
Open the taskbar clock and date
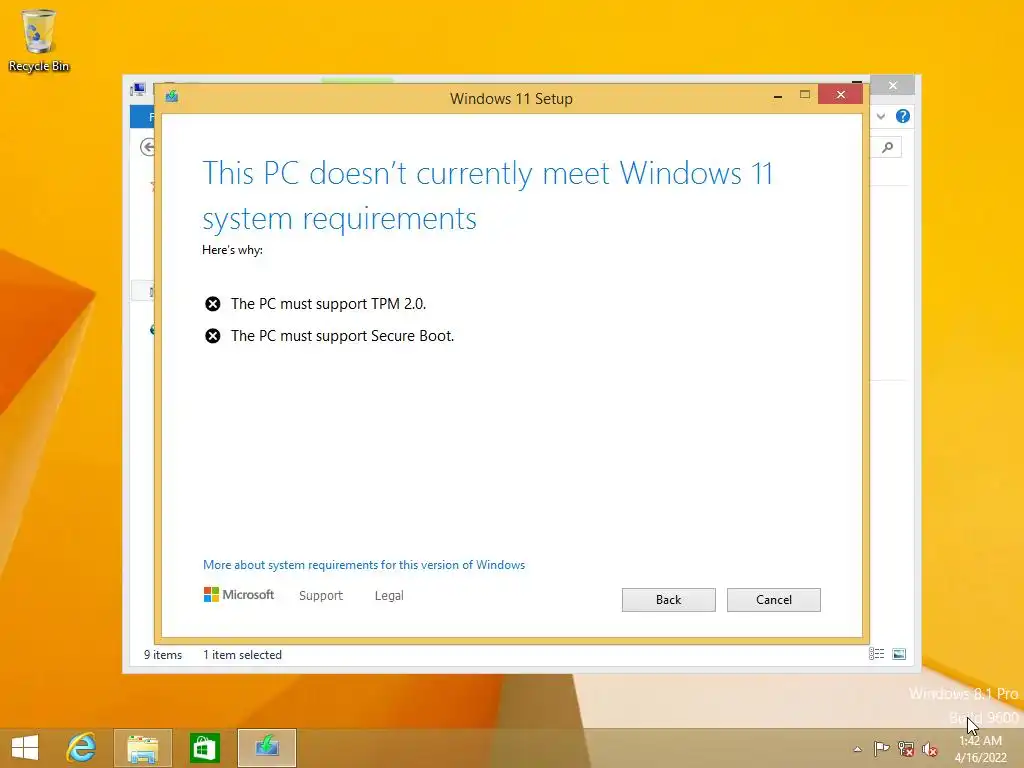(x=980, y=749)
